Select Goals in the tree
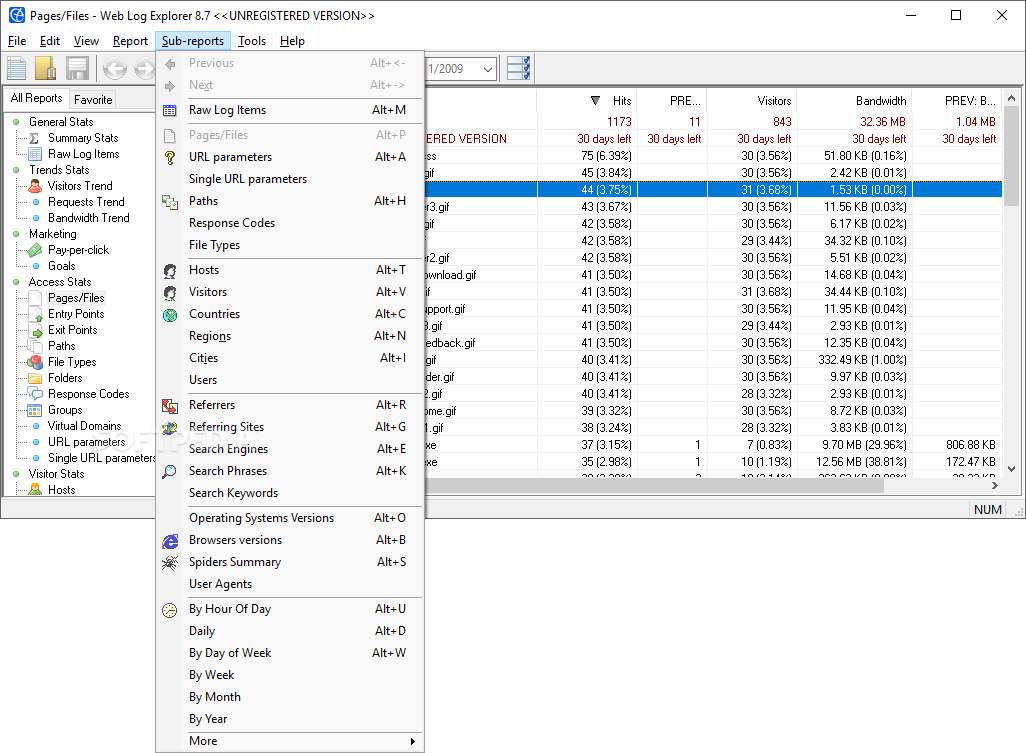Viewport: 1026px width, 753px height. point(62,266)
